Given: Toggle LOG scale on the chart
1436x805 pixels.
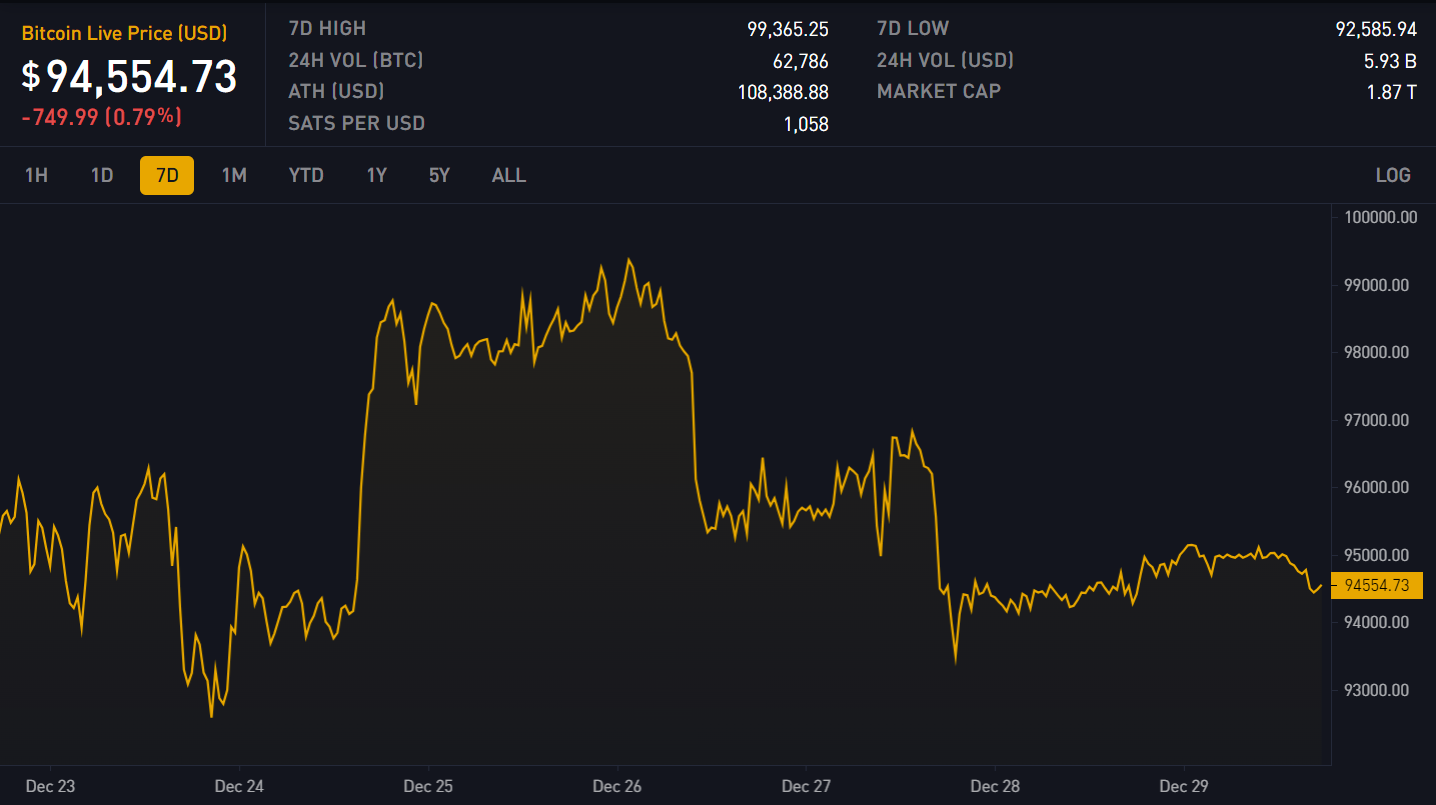Looking at the screenshot, I should (x=1392, y=175).
